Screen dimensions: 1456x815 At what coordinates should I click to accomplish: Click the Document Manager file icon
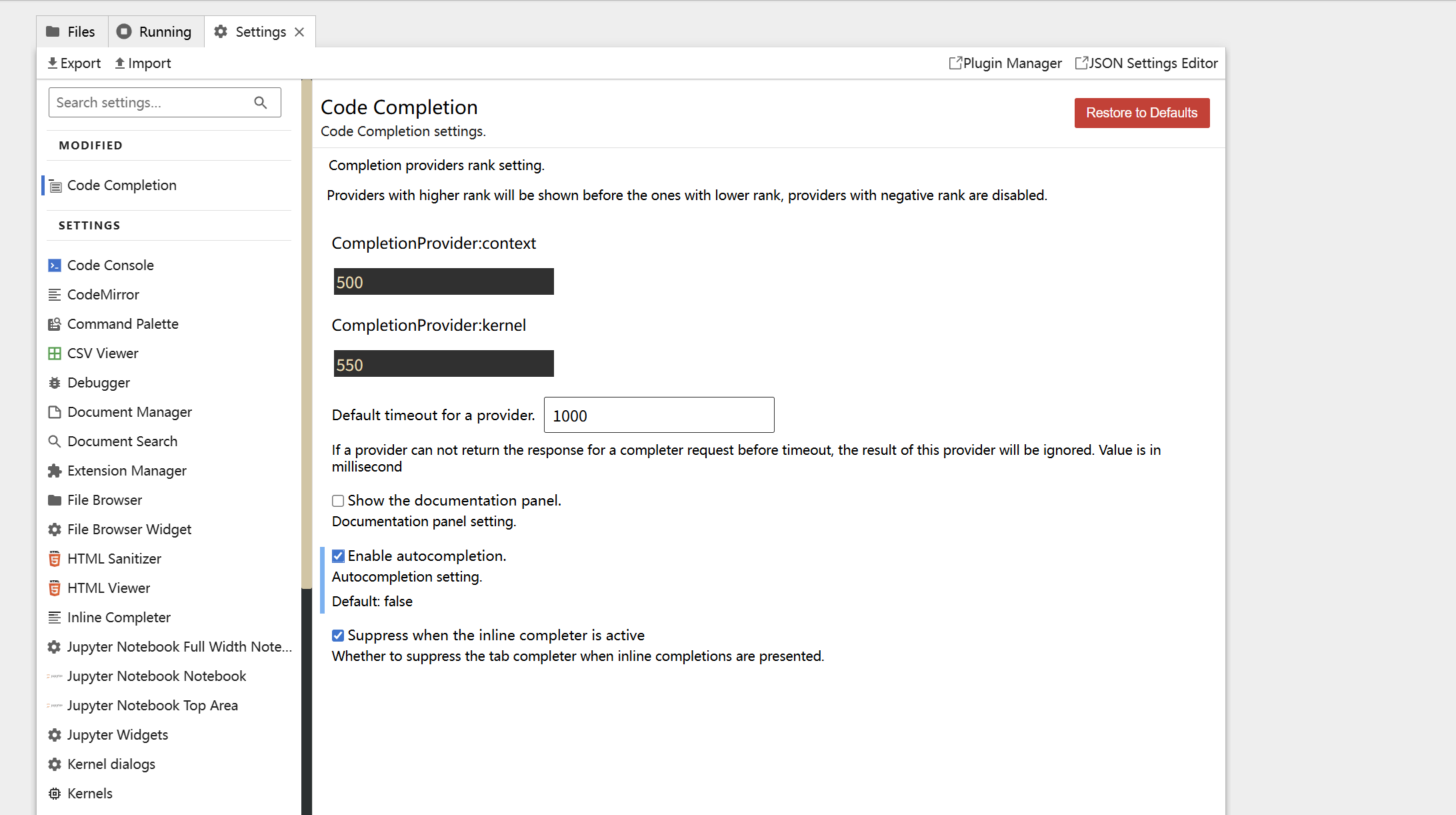click(x=55, y=412)
